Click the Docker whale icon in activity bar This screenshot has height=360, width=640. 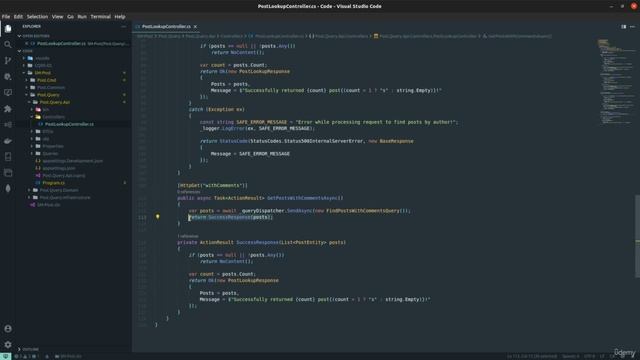click(8, 141)
